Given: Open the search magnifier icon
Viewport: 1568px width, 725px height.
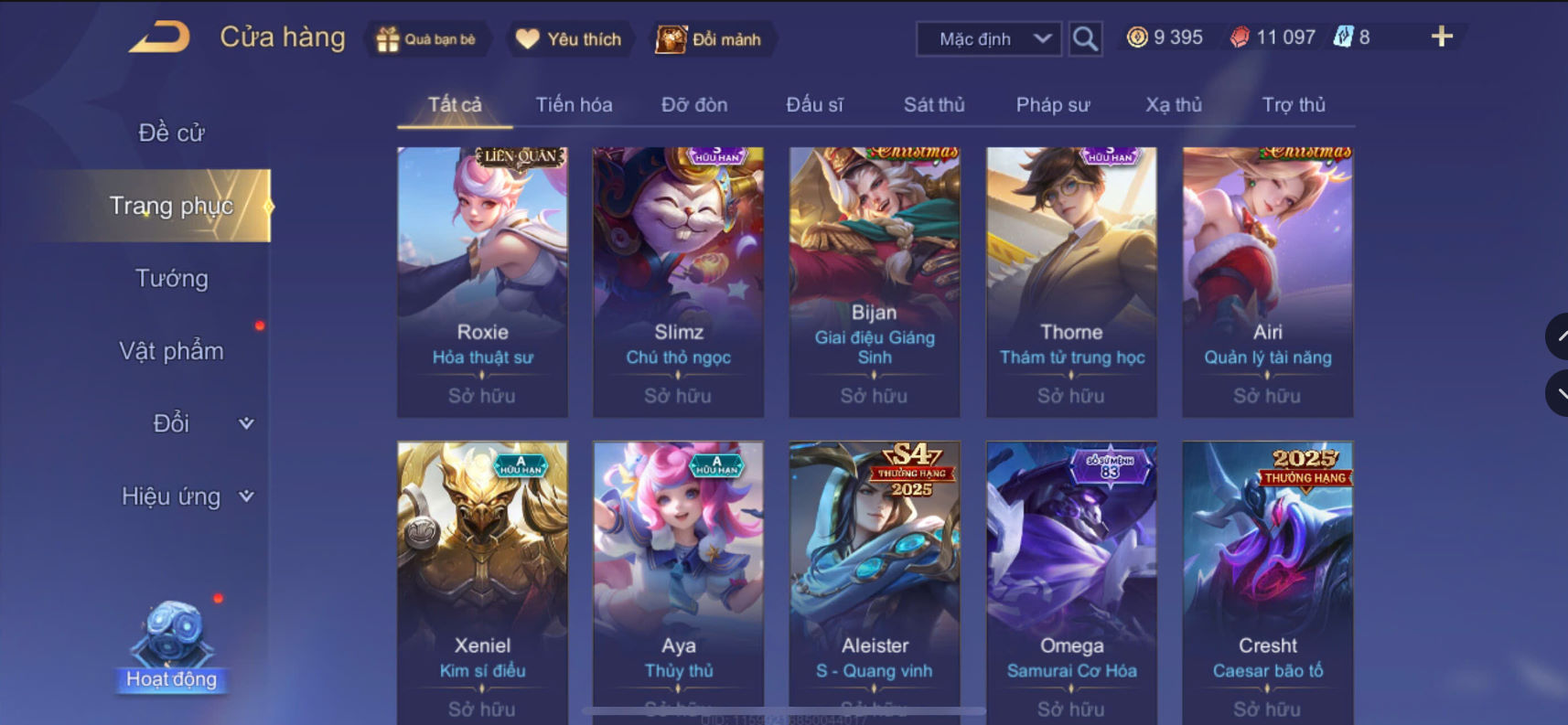Looking at the screenshot, I should pyautogui.click(x=1085, y=38).
